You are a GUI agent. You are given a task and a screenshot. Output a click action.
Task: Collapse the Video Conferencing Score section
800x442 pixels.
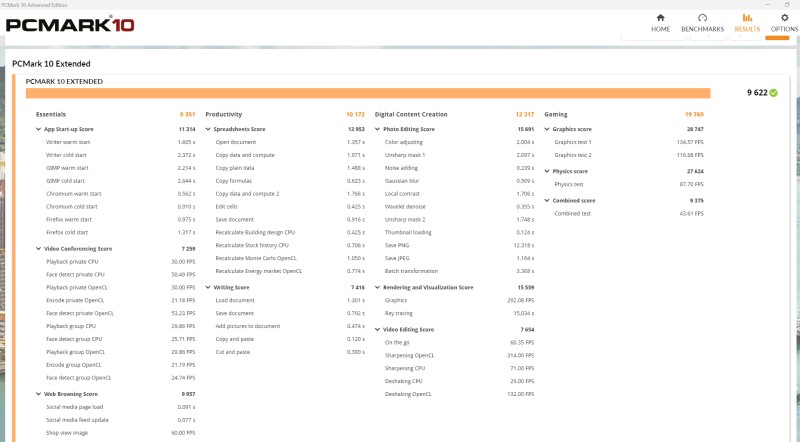(38, 249)
